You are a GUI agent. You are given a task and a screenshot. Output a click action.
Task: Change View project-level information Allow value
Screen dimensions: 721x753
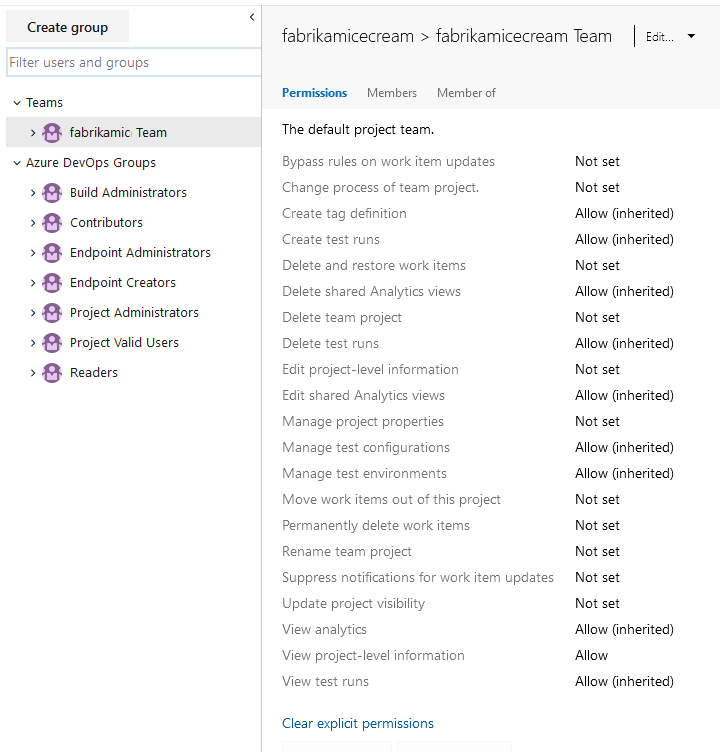591,655
